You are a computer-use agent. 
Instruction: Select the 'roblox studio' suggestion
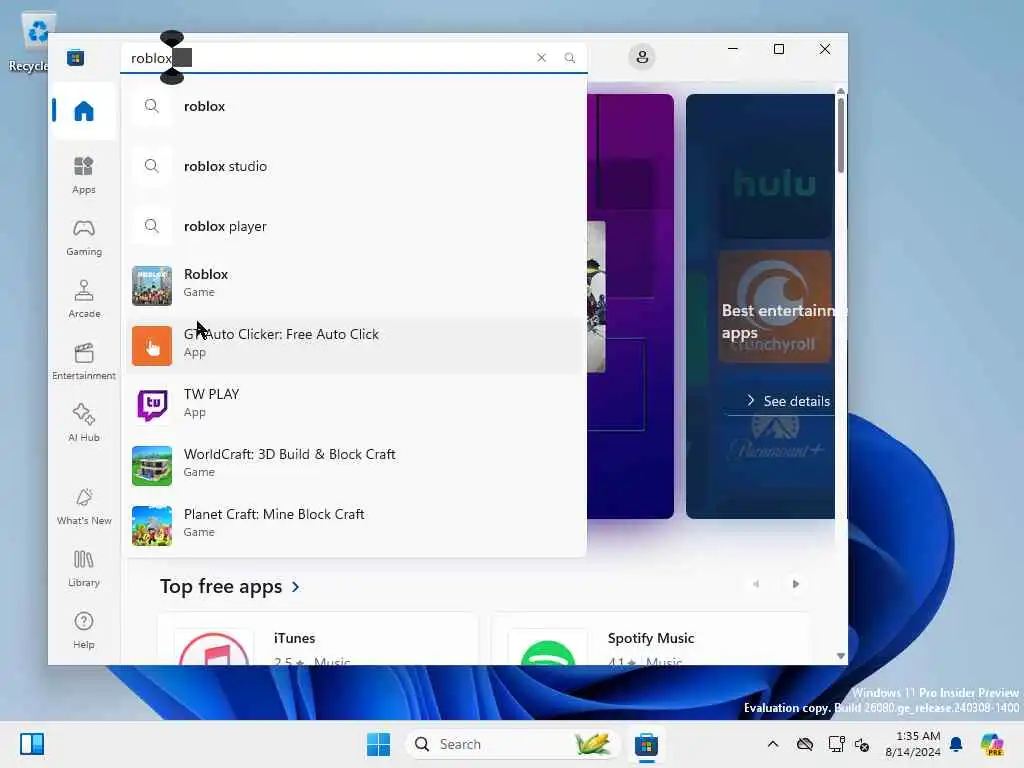coord(354,166)
